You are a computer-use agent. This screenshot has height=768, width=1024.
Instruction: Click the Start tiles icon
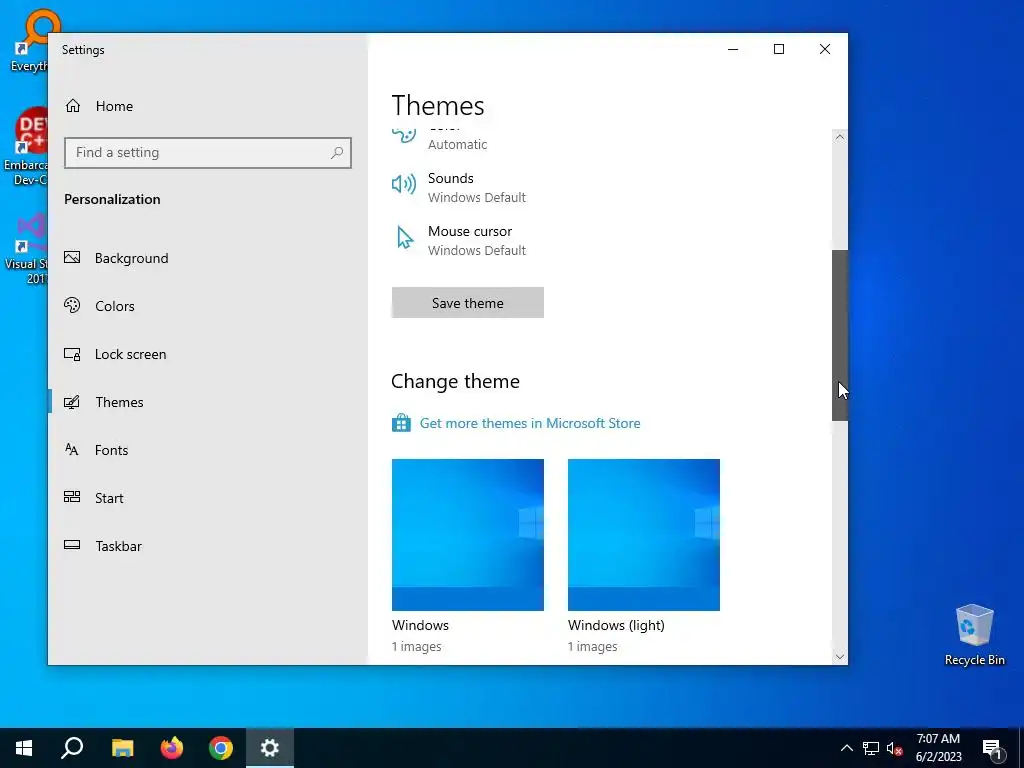[x=72, y=497]
